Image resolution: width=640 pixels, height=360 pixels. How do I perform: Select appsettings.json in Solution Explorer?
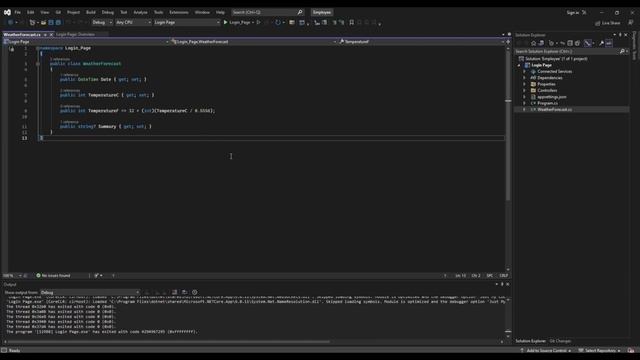[x=551, y=97]
